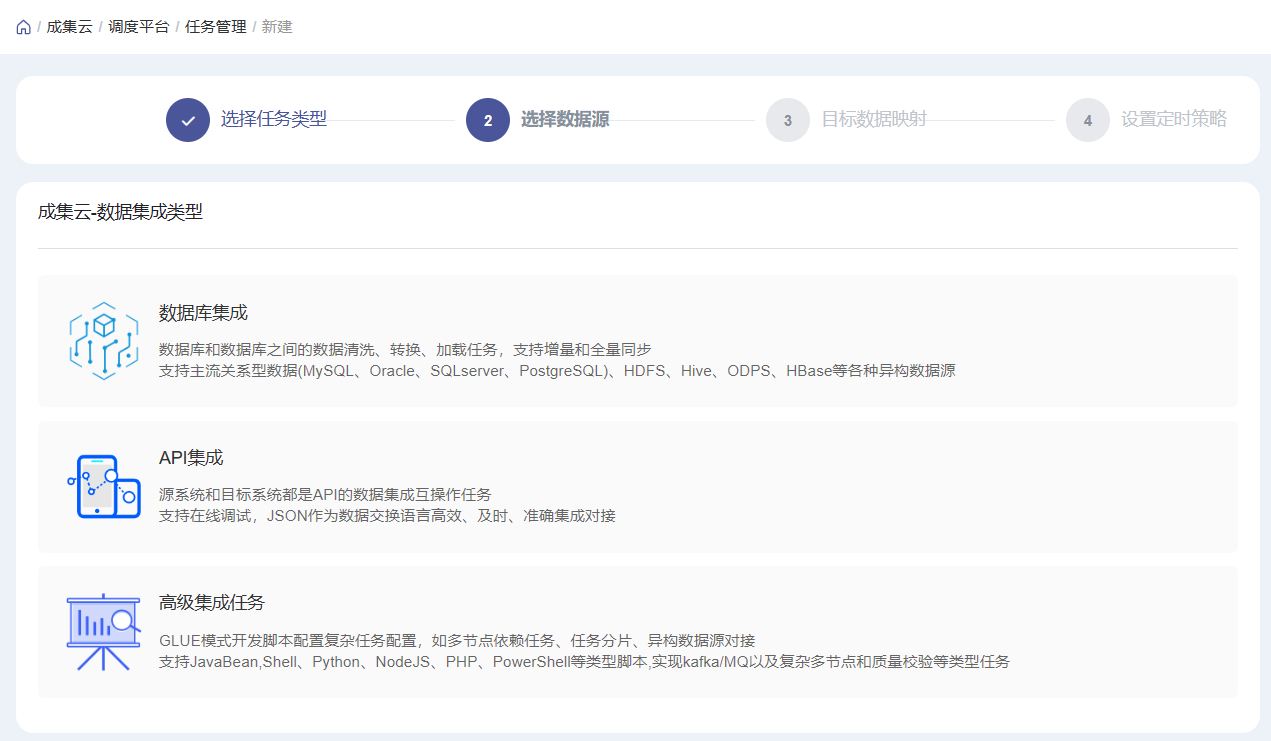This screenshot has width=1271, height=741.
Task: Click the home icon in breadcrumb
Action: (x=23, y=27)
